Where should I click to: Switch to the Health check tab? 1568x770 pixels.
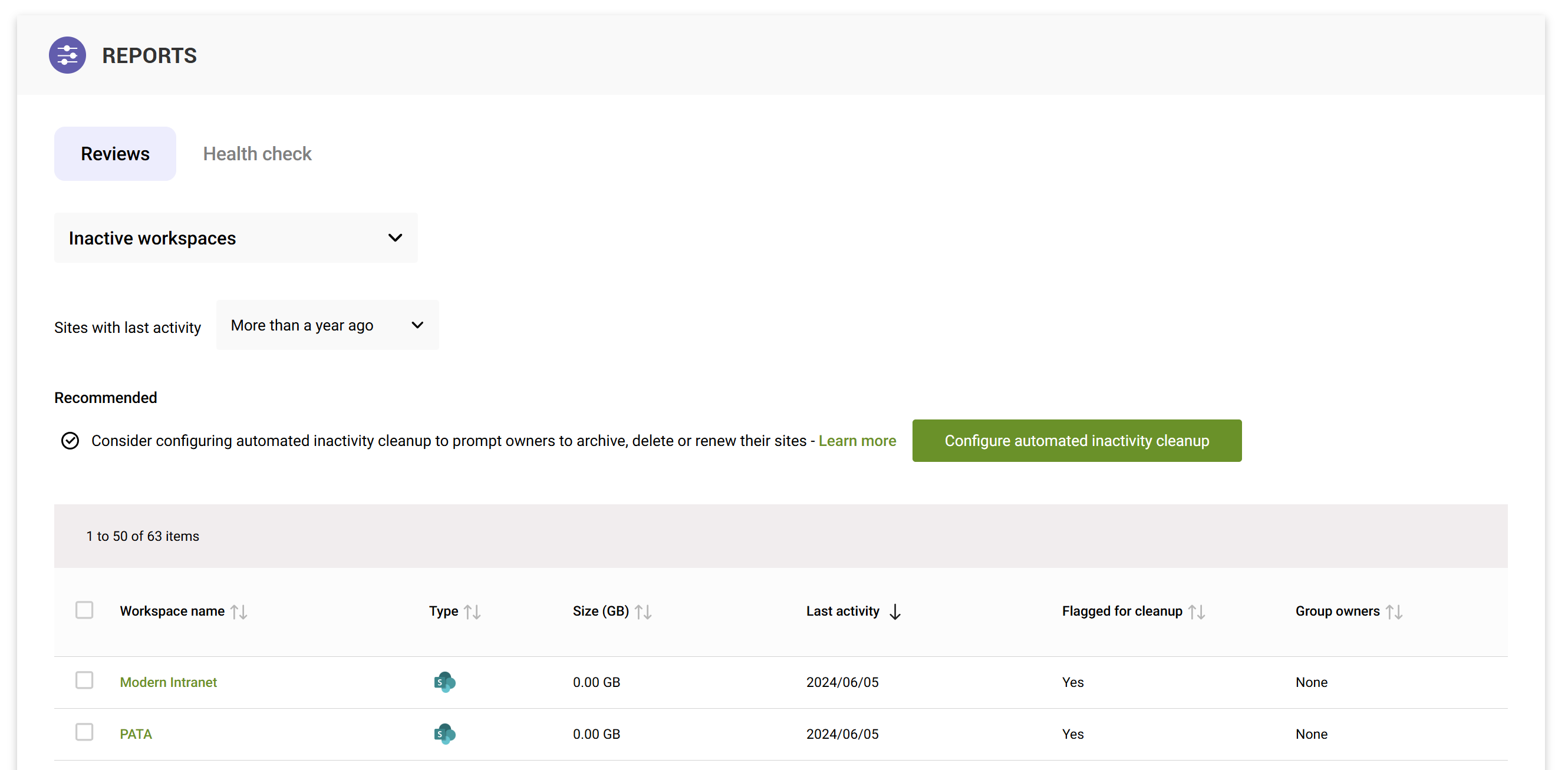[x=257, y=153]
